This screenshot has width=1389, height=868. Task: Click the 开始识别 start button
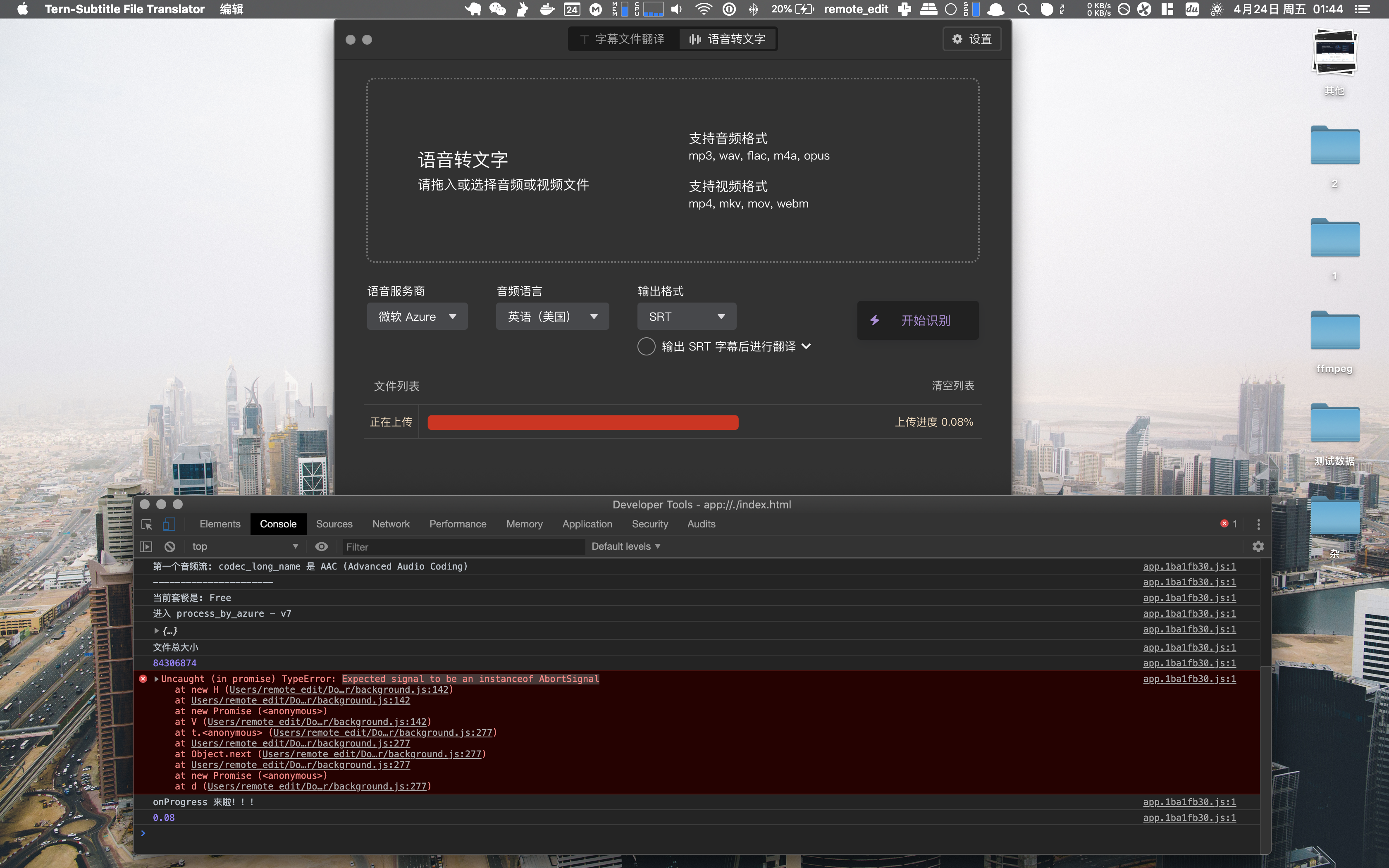(x=917, y=320)
